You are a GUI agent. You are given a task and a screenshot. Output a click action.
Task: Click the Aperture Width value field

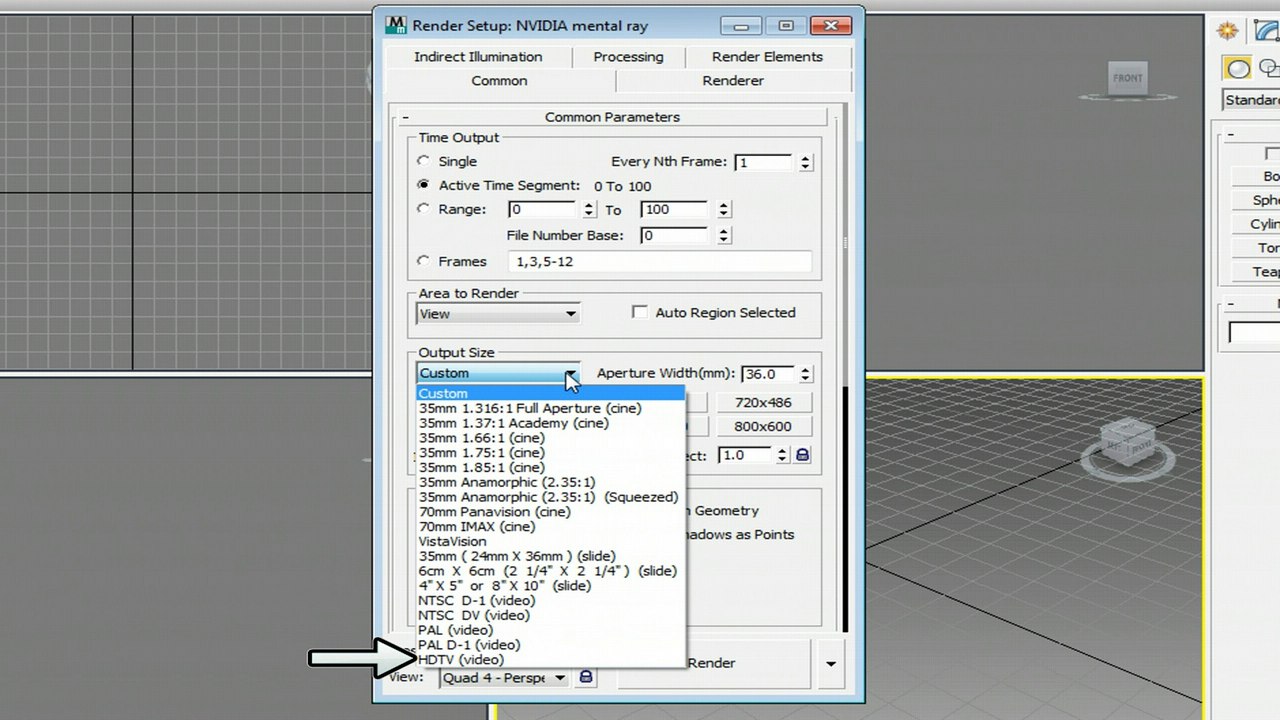768,374
